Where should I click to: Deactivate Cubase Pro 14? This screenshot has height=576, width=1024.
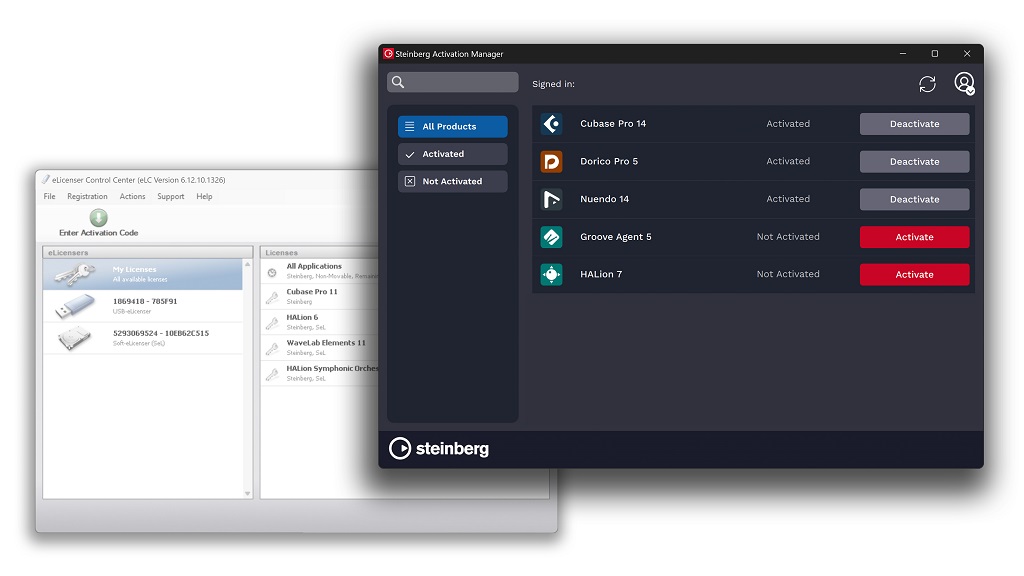coord(914,124)
